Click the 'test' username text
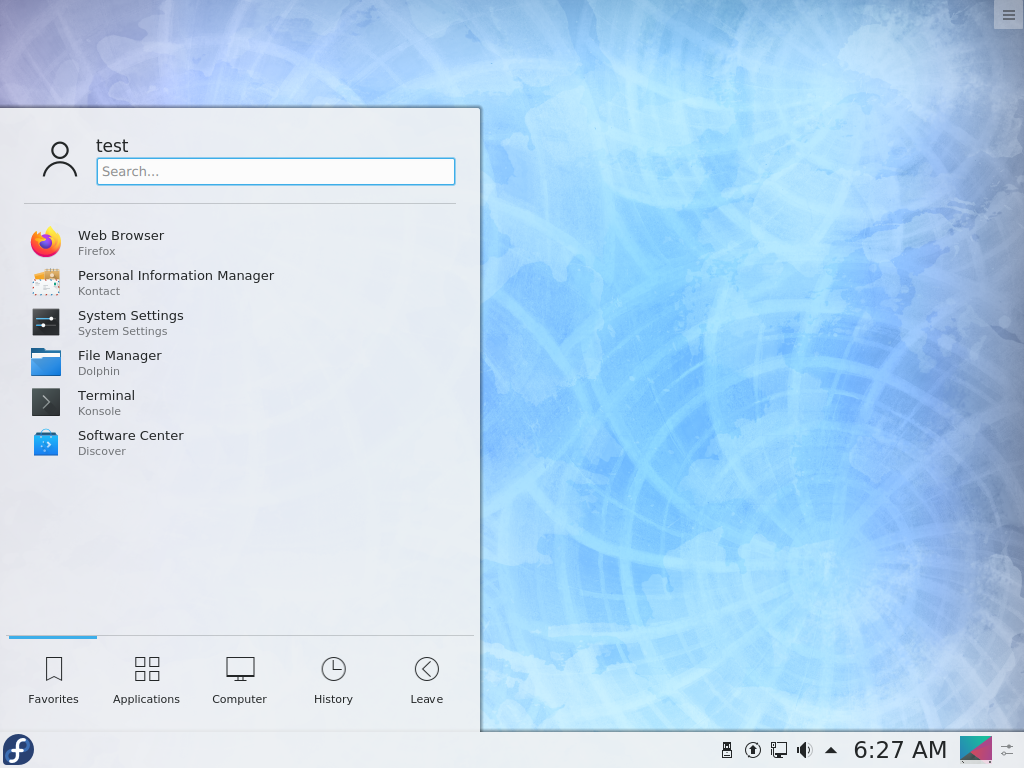 coord(112,146)
